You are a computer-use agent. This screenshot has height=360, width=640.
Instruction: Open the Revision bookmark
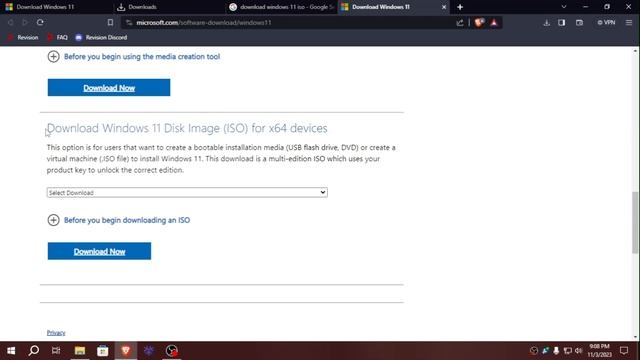click(x=23, y=38)
